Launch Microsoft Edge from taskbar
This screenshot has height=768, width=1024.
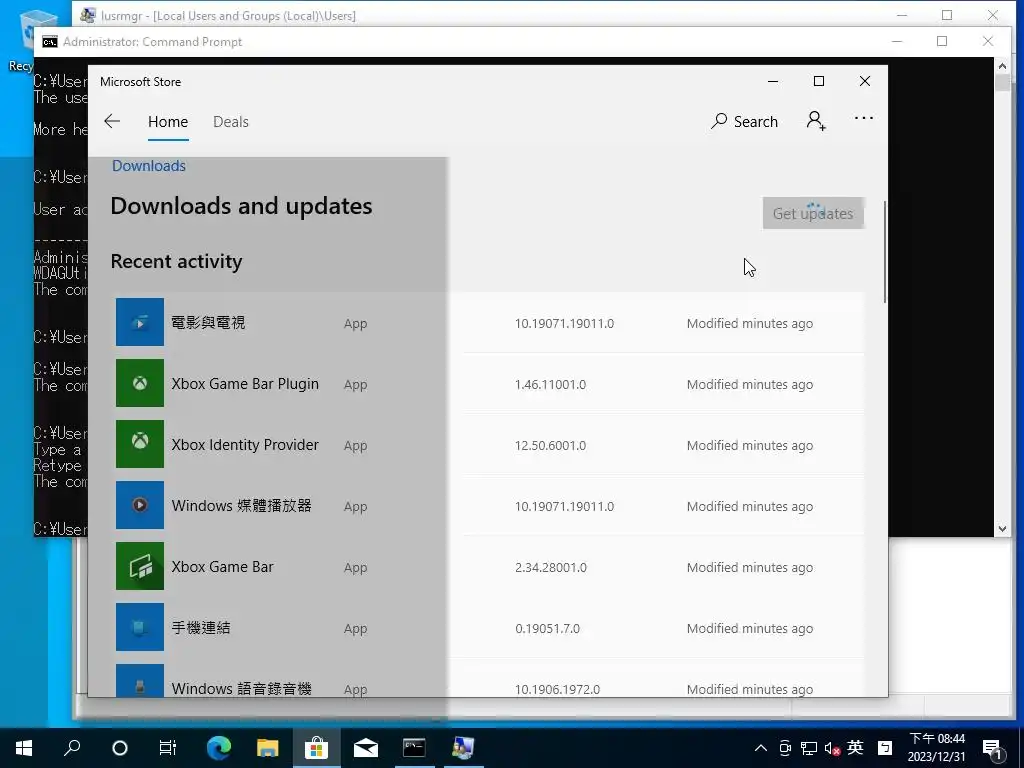pyautogui.click(x=219, y=748)
